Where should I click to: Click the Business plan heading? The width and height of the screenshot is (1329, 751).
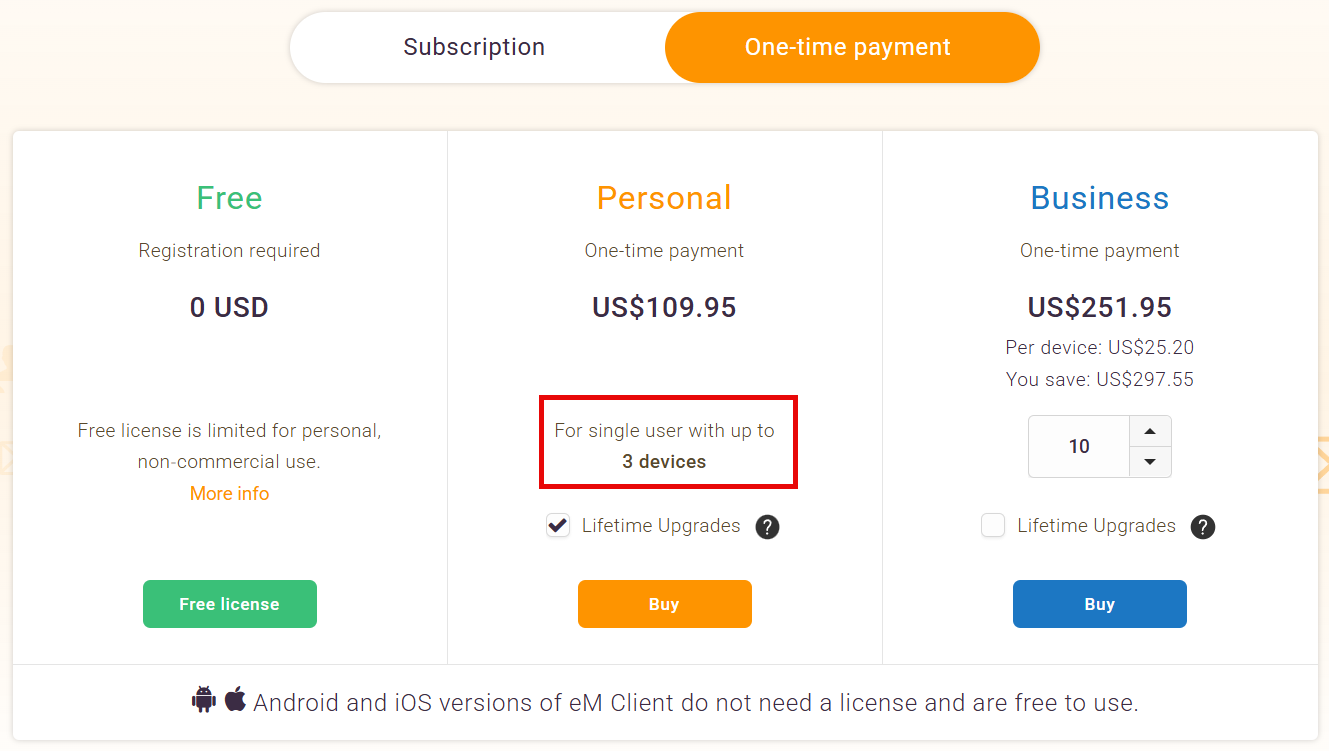1100,198
